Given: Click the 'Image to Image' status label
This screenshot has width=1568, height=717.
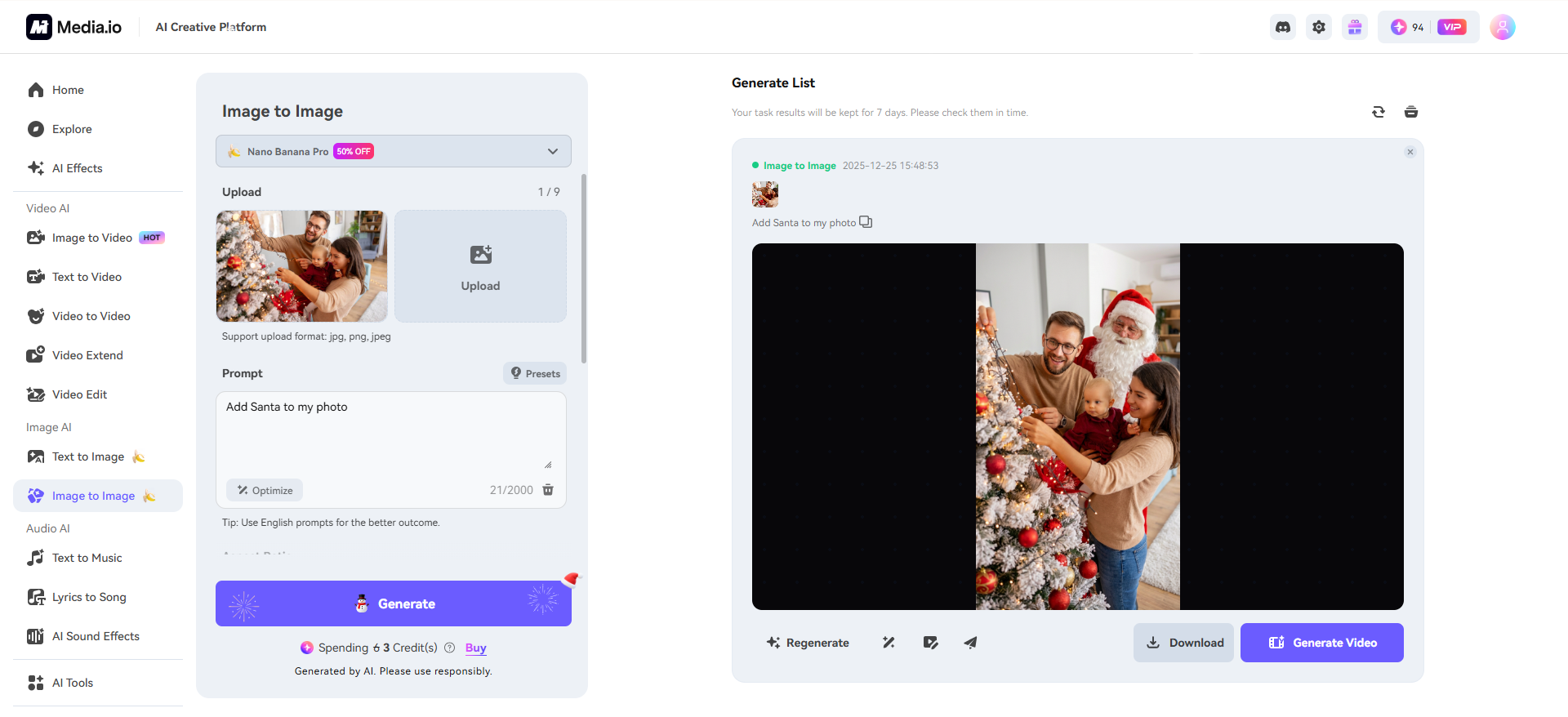Looking at the screenshot, I should pos(800,166).
